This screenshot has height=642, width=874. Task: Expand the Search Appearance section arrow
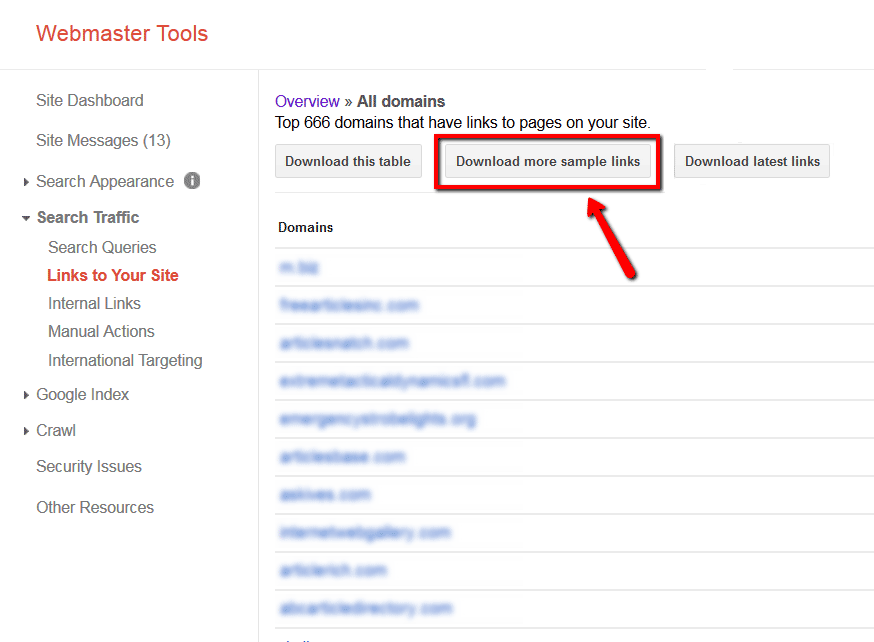coord(26,182)
